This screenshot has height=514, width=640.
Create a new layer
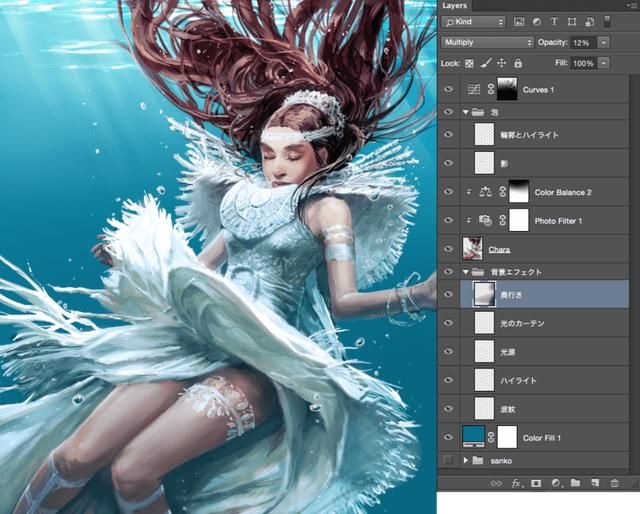tap(595, 483)
